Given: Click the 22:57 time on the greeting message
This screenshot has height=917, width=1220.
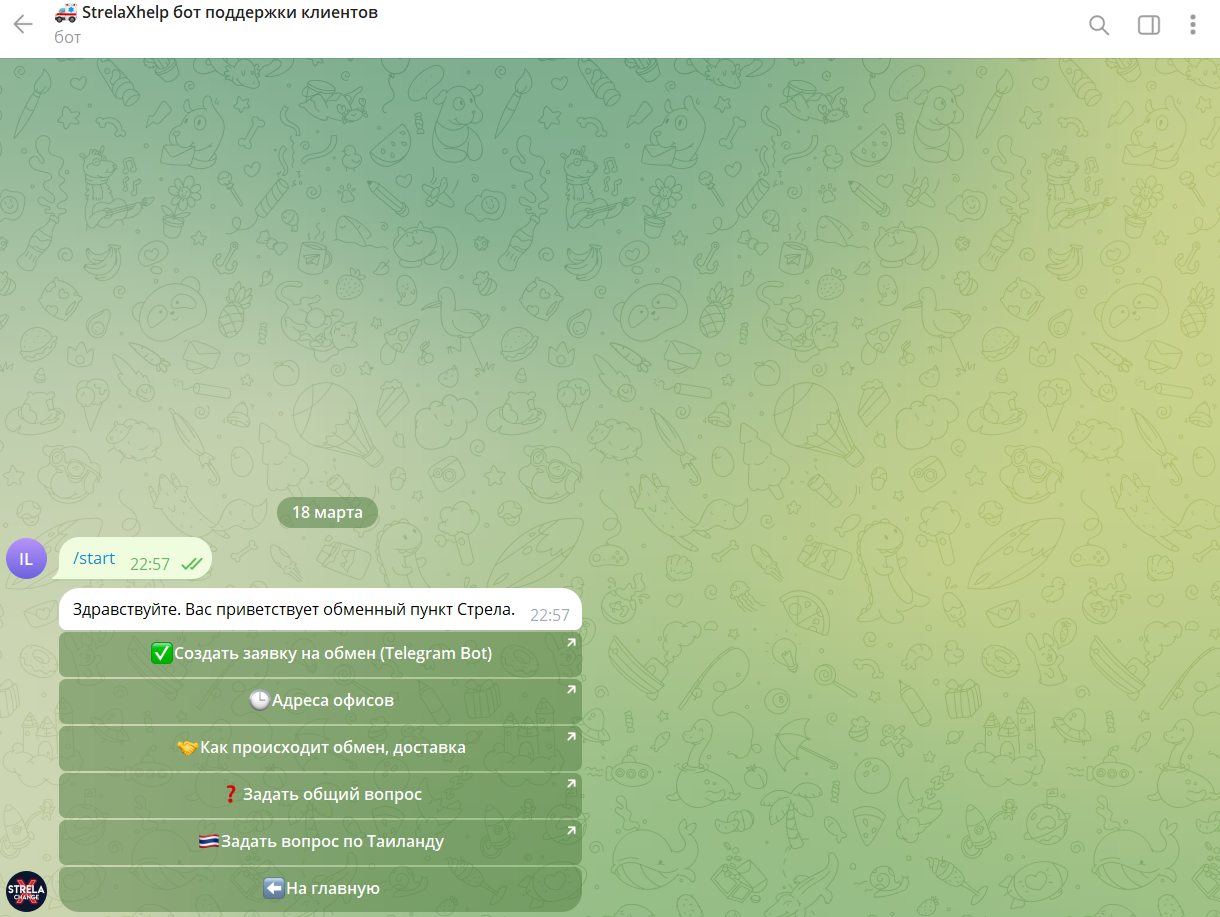Looking at the screenshot, I should [x=550, y=615].
